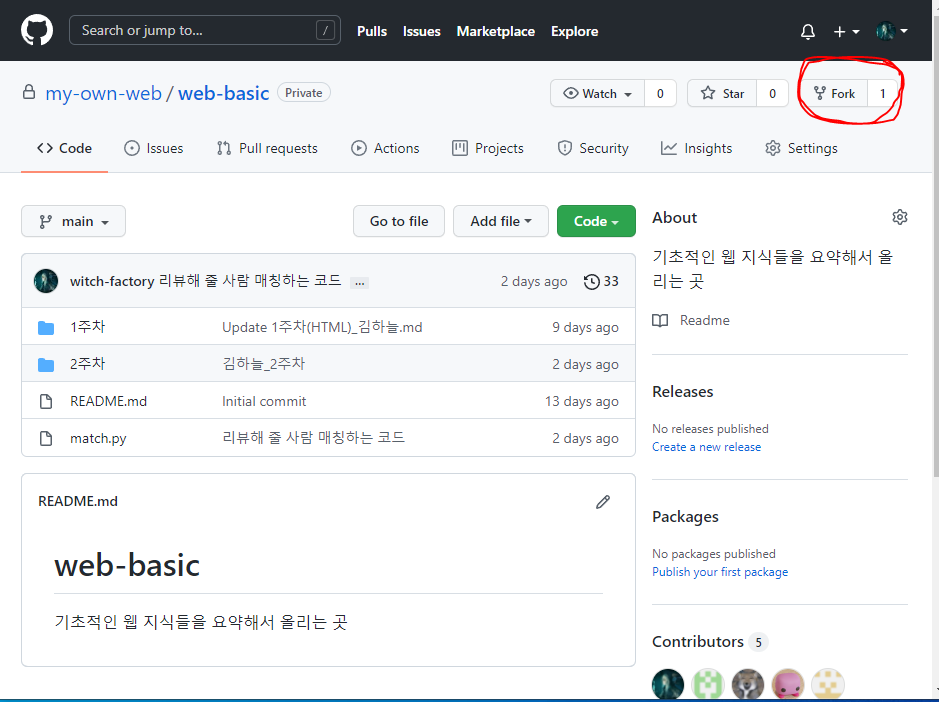Click the Search or jump to field
Viewport: 939px width, 702px height.
tap(205, 30)
